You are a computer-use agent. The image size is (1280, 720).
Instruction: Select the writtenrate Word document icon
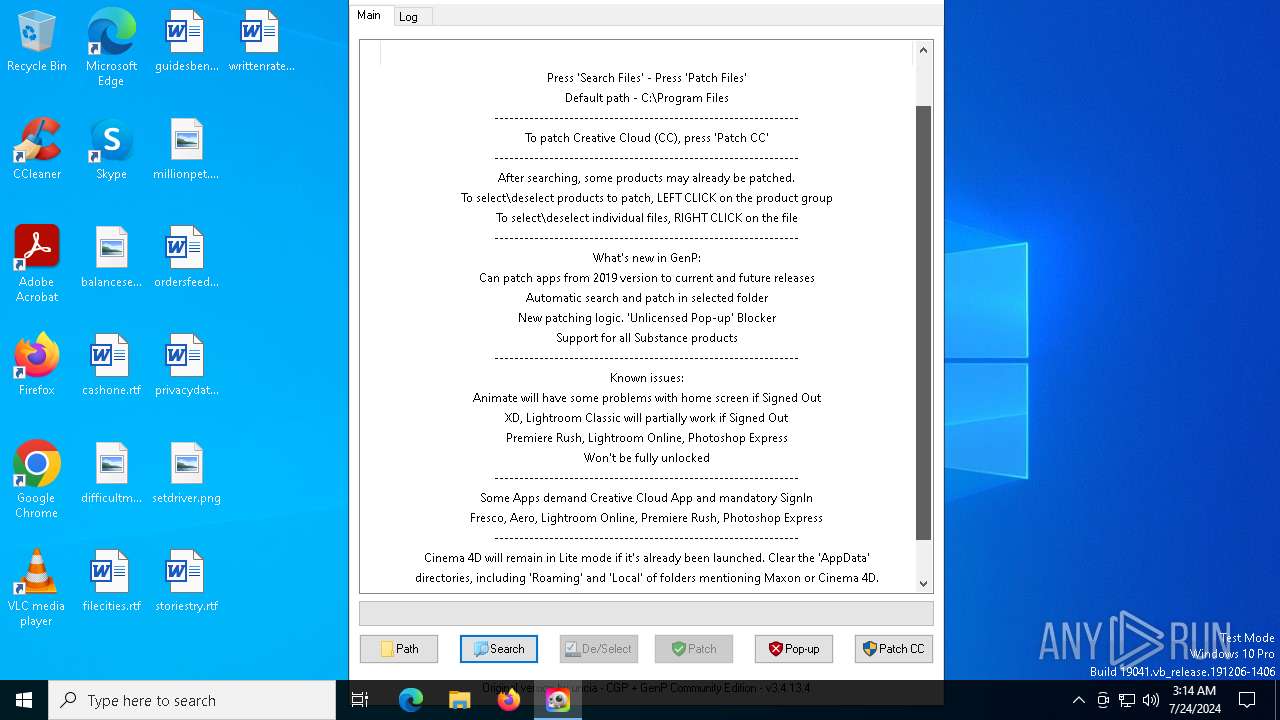point(261,42)
